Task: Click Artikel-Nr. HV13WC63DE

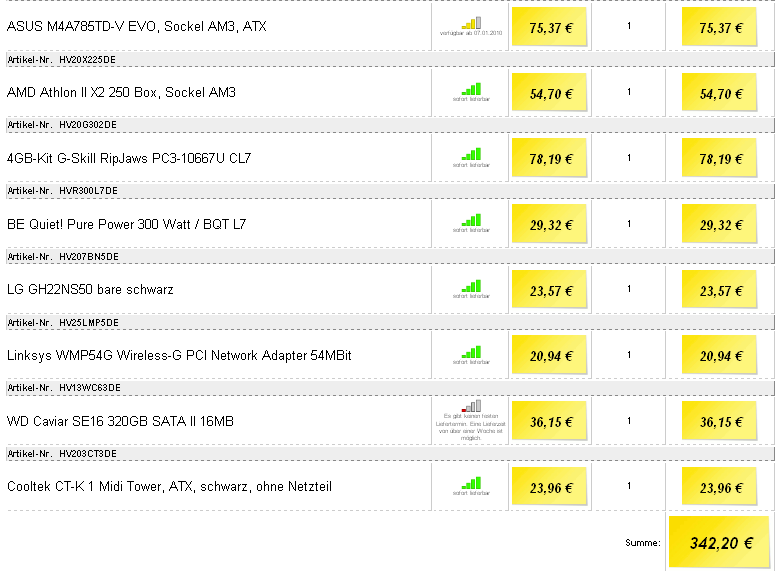Action: 64,388
